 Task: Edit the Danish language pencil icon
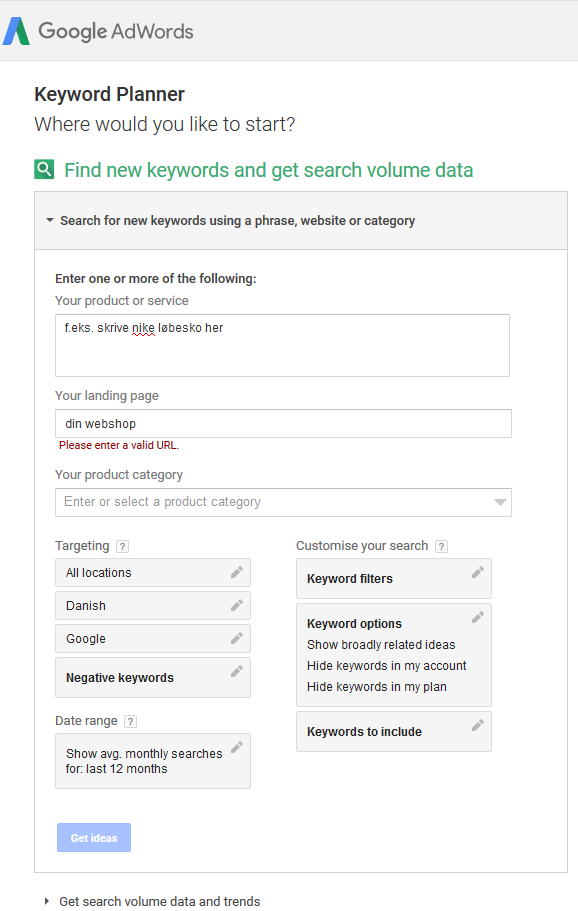click(x=236, y=605)
